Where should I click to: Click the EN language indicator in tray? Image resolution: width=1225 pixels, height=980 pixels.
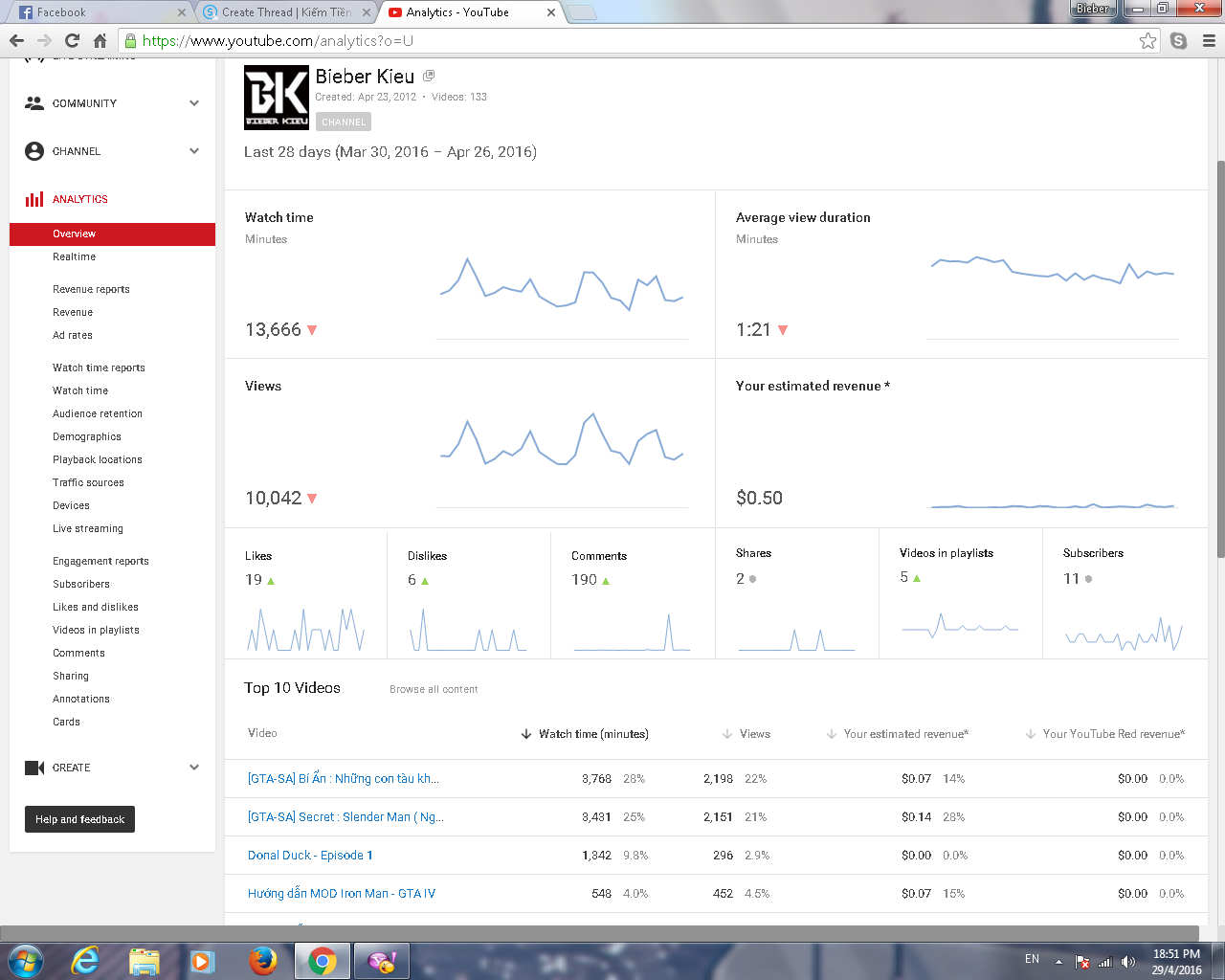[1032, 959]
